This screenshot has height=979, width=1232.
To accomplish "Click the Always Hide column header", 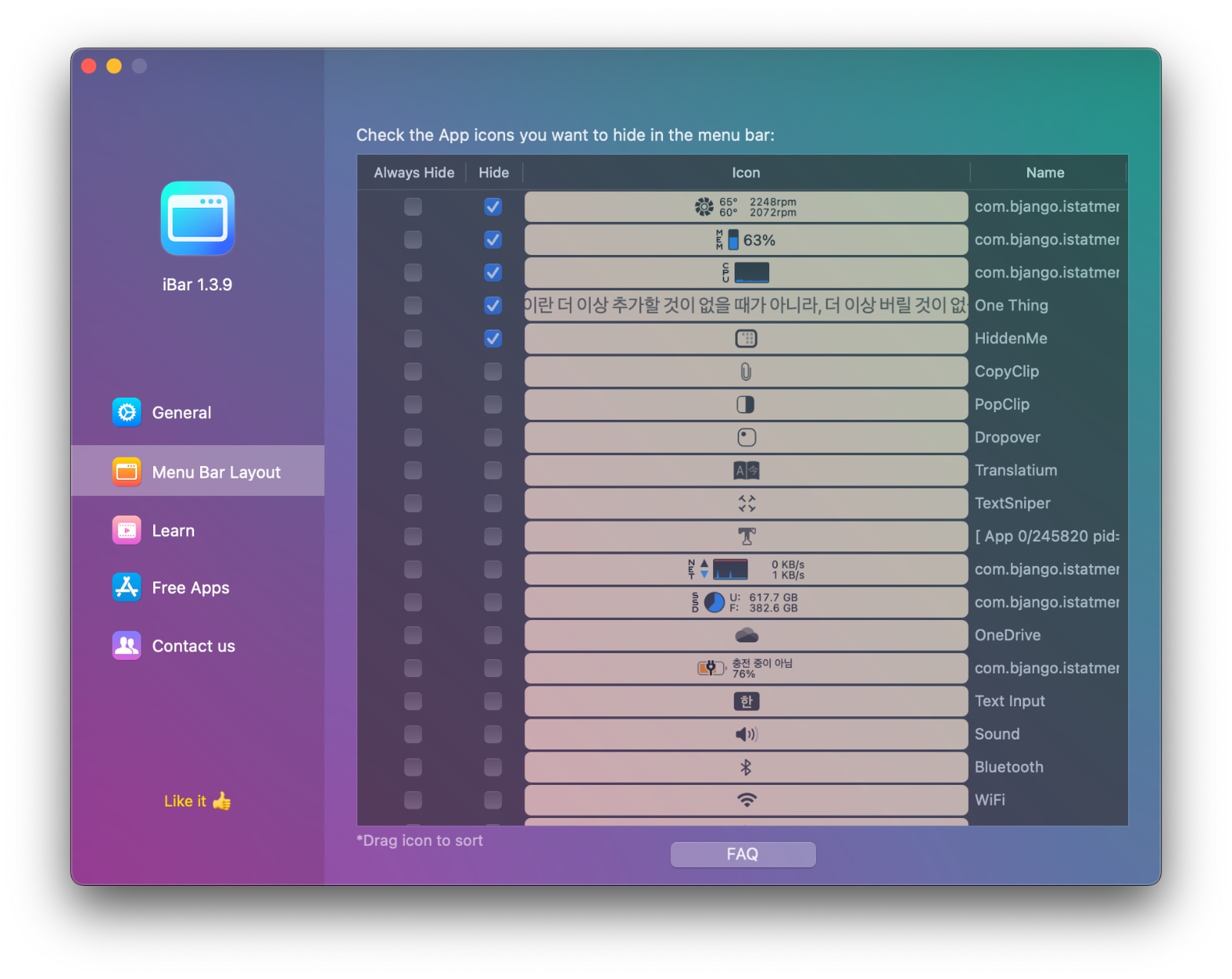I will (x=413, y=173).
